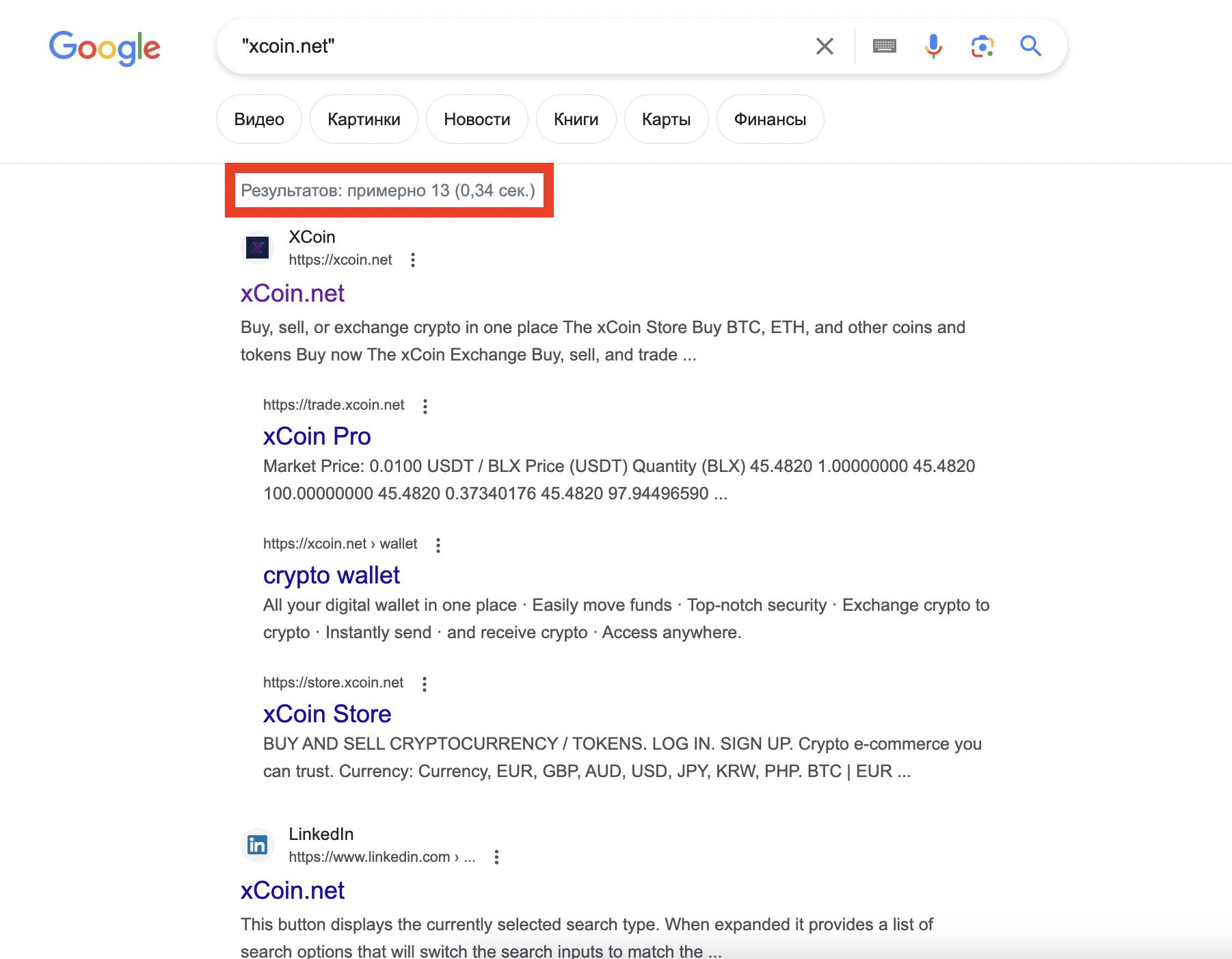Open the first xCoin.net result title
1232x959 pixels.
(x=293, y=293)
